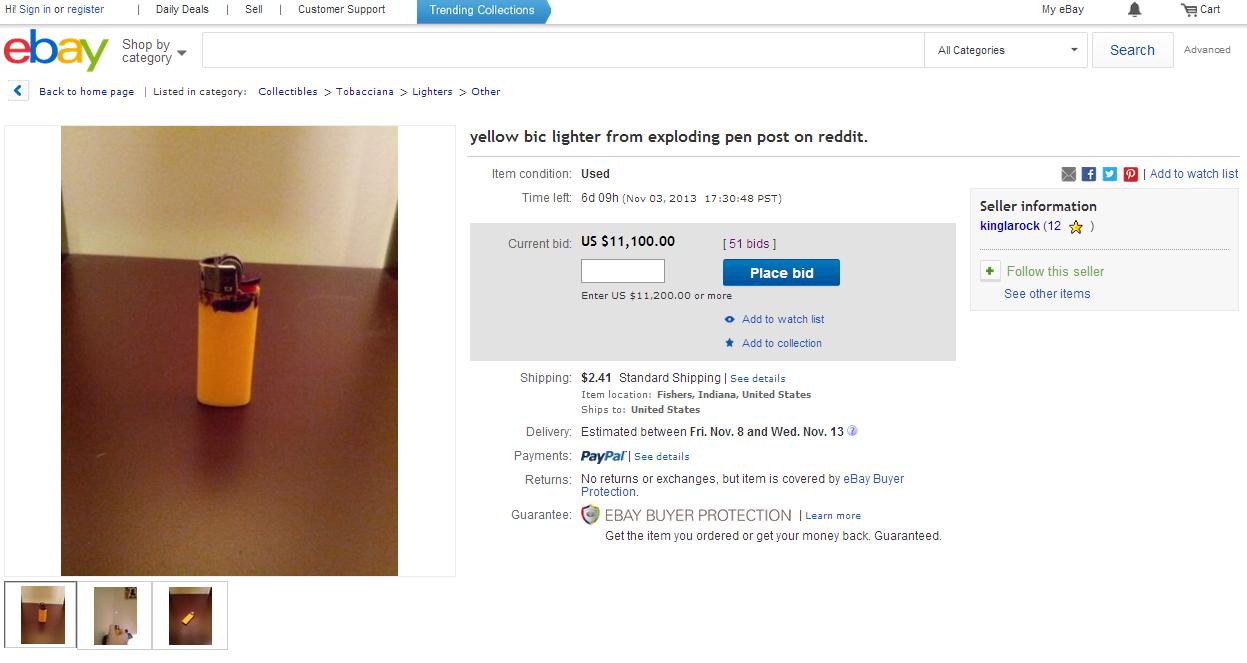Open the All Categories dropdown

point(1007,50)
